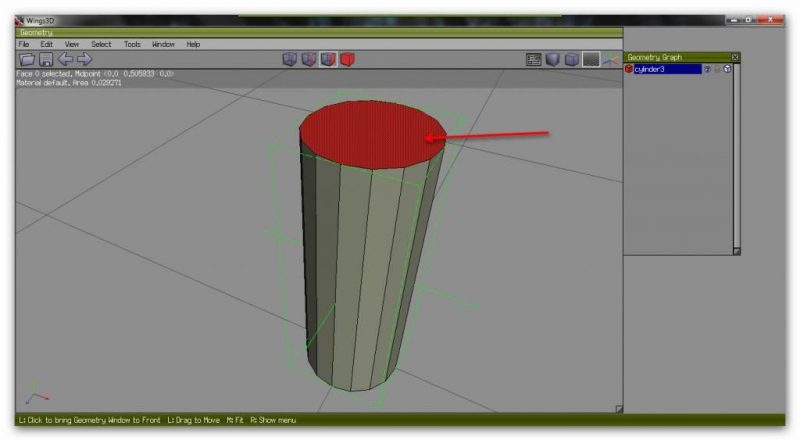Switch to face selection mode cube
Screen dimensions: 800x440
click(x=328, y=60)
